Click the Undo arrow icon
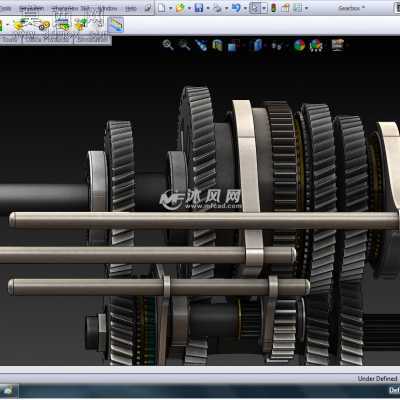This screenshot has height=400, width=400. pyautogui.click(x=236, y=8)
